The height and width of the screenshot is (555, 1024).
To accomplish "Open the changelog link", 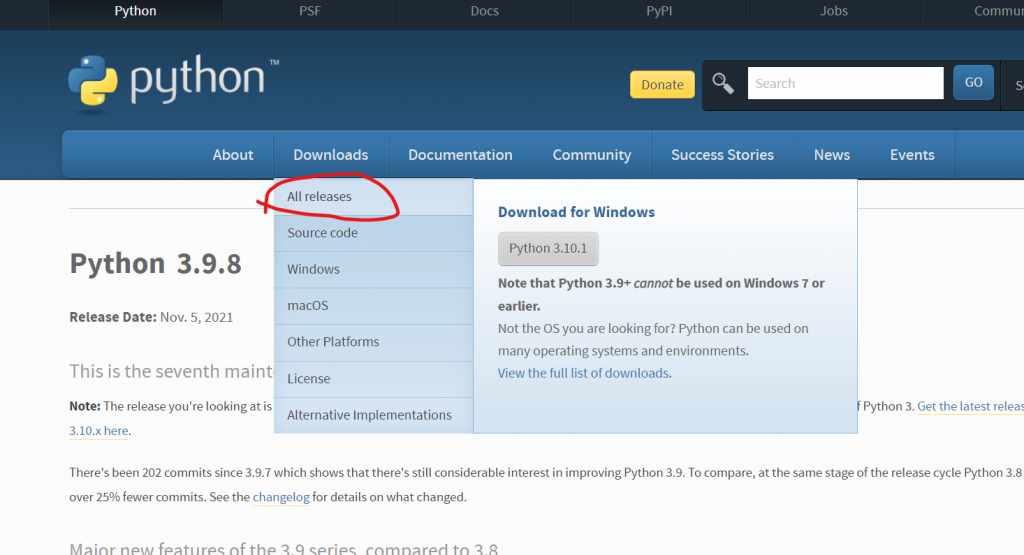I will coord(281,498).
